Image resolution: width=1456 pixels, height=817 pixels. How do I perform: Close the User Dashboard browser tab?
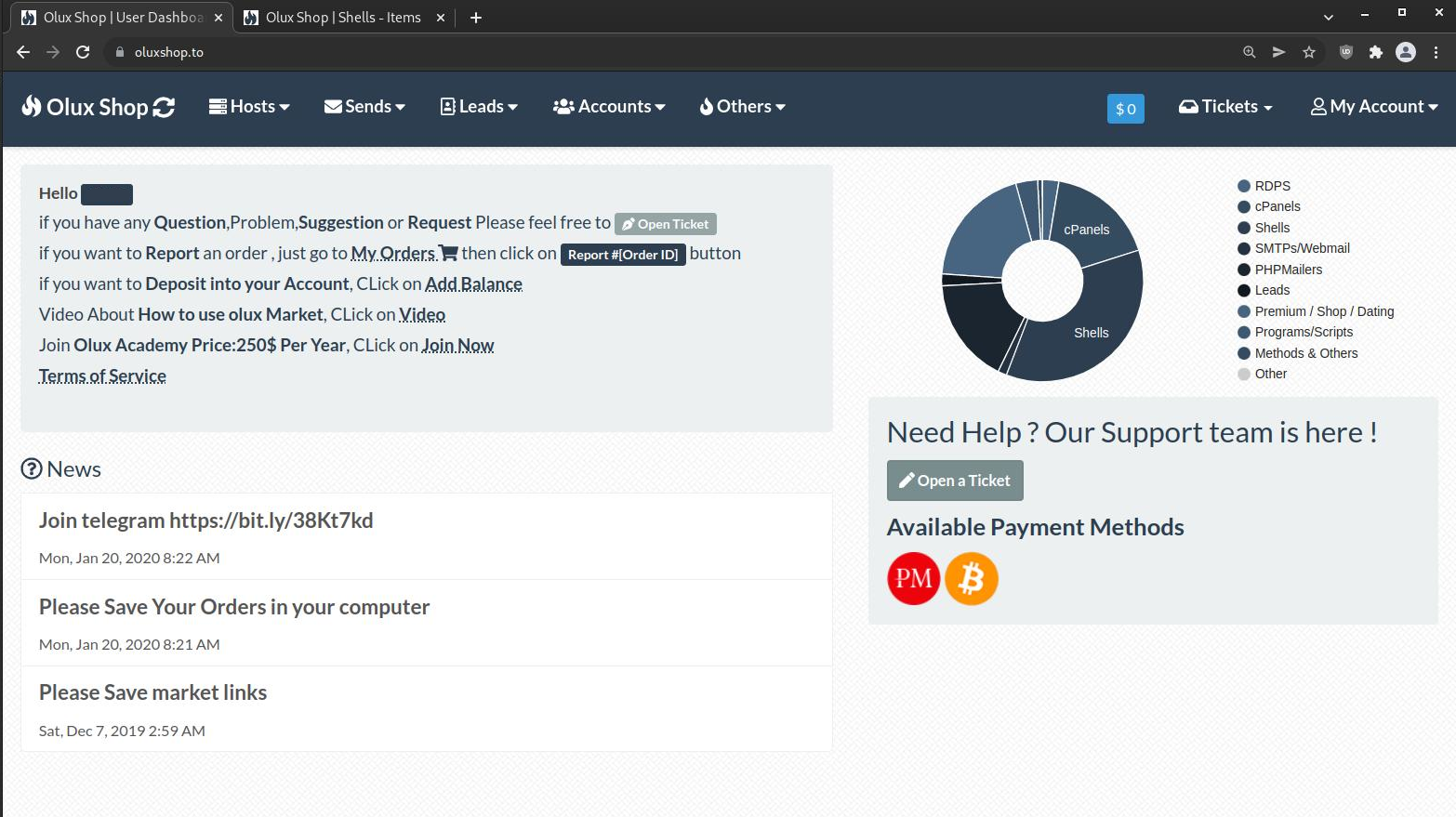pos(218,18)
